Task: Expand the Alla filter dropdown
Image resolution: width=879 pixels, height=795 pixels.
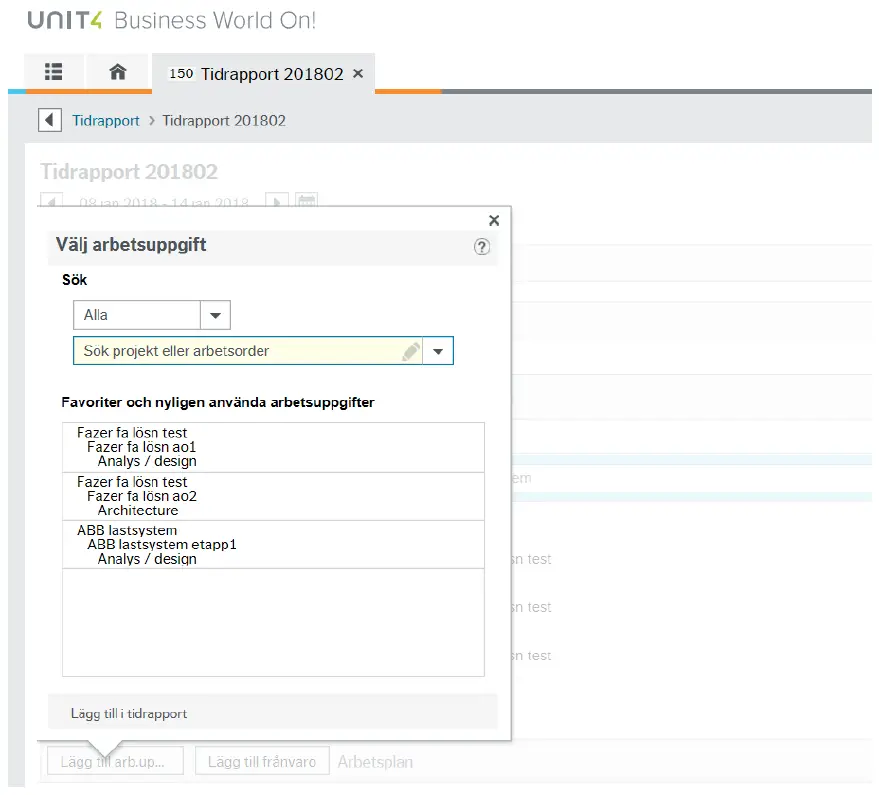Action: click(215, 315)
